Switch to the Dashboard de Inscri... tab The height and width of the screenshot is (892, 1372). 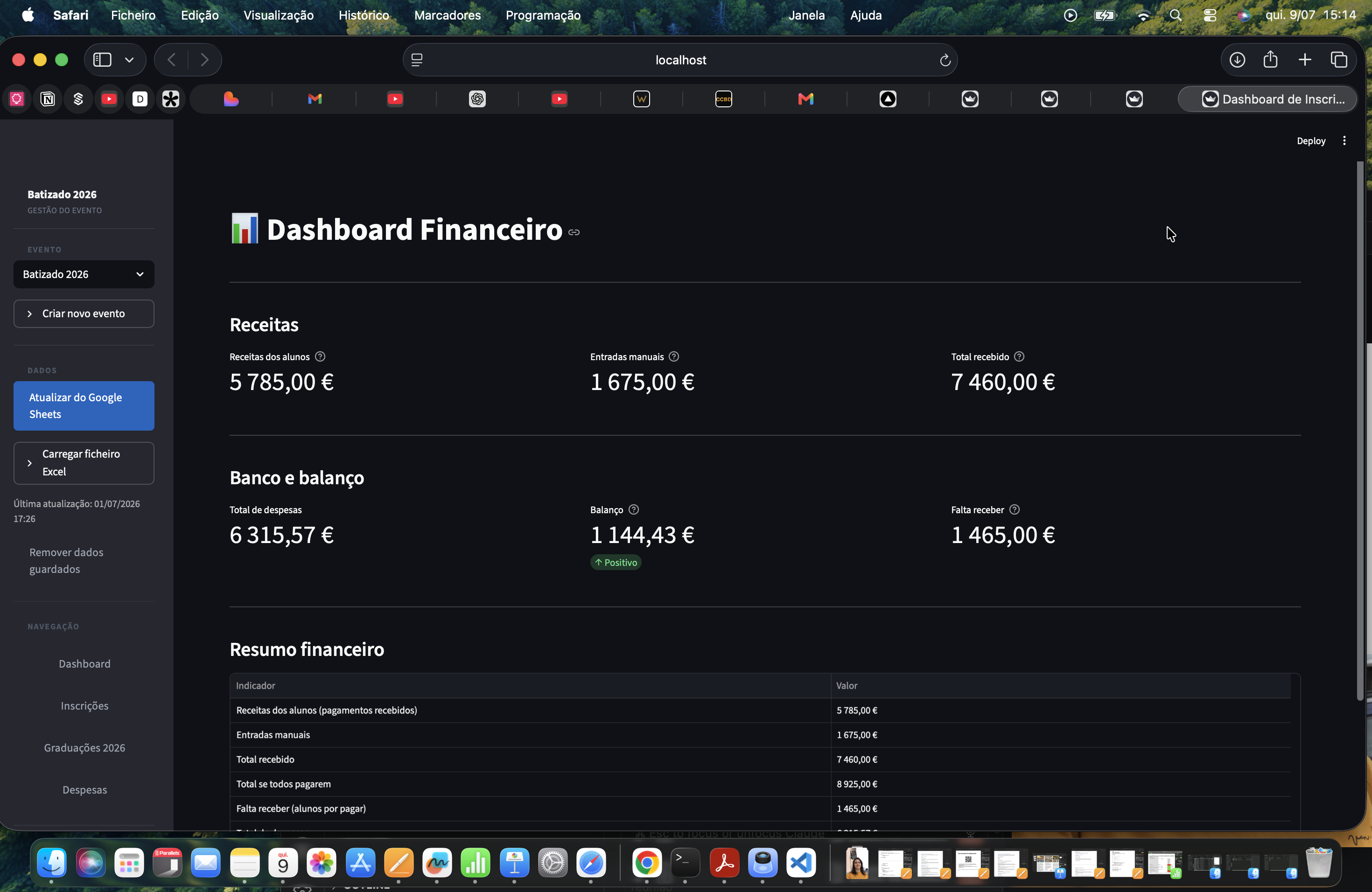tap(1267, 99)
